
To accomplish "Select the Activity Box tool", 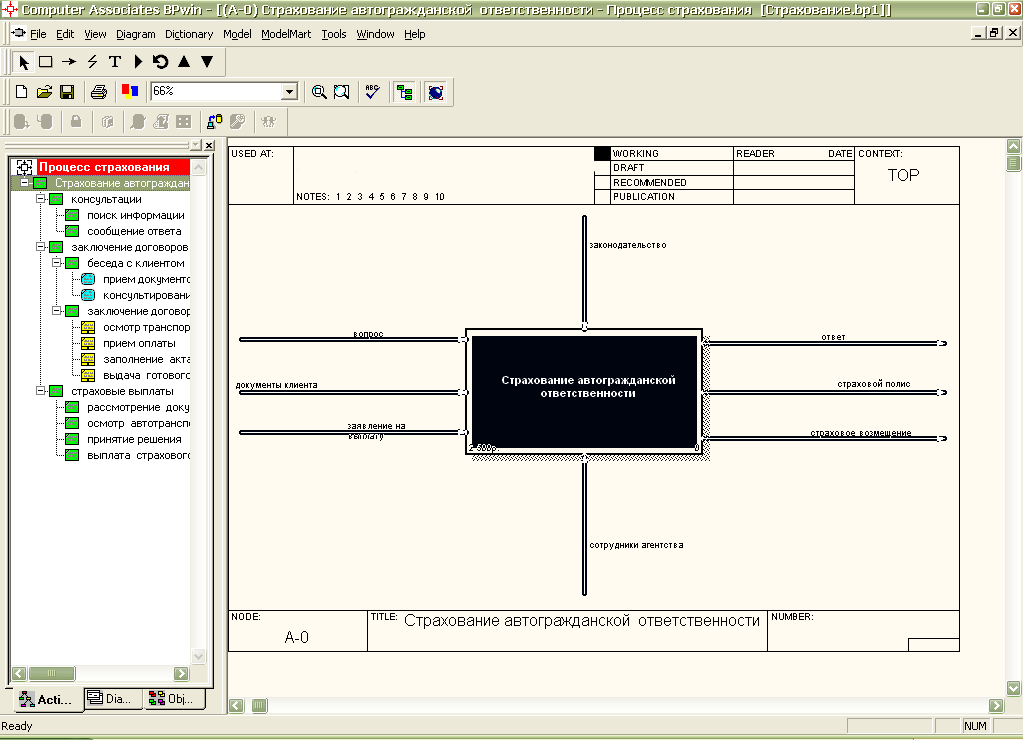I will click(x=46, y=62).
